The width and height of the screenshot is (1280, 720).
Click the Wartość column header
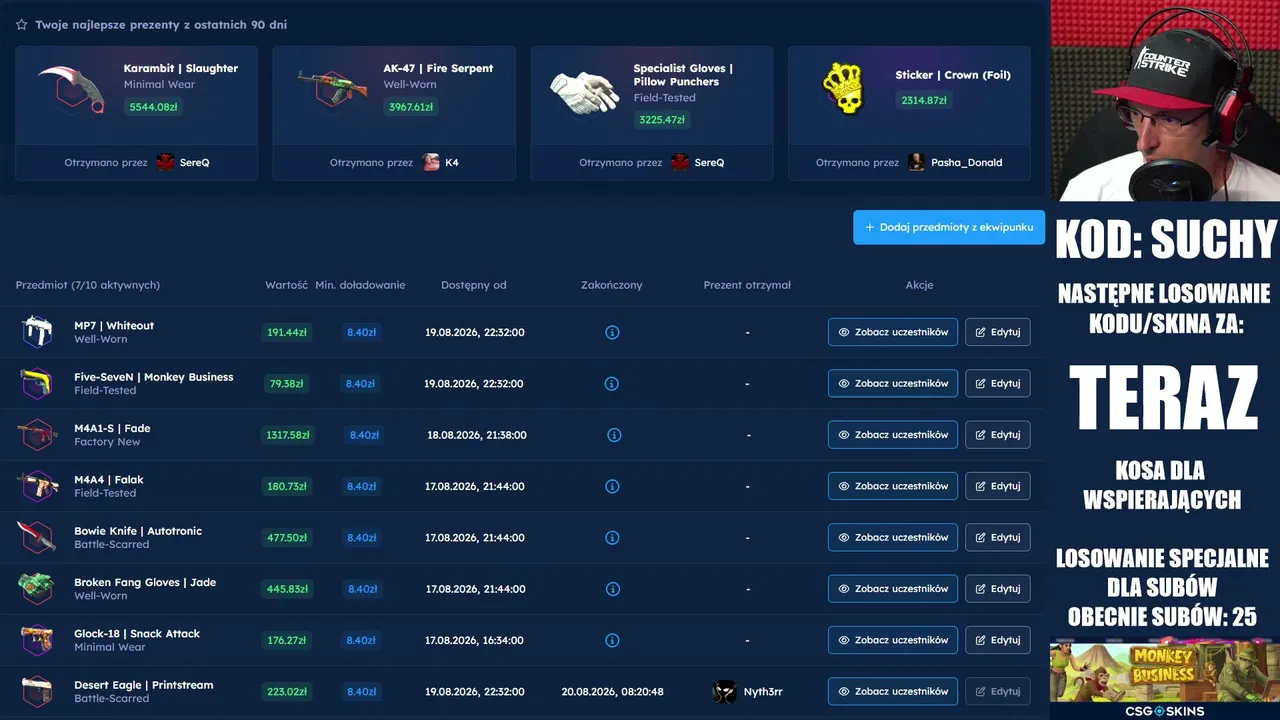(286, 285)
